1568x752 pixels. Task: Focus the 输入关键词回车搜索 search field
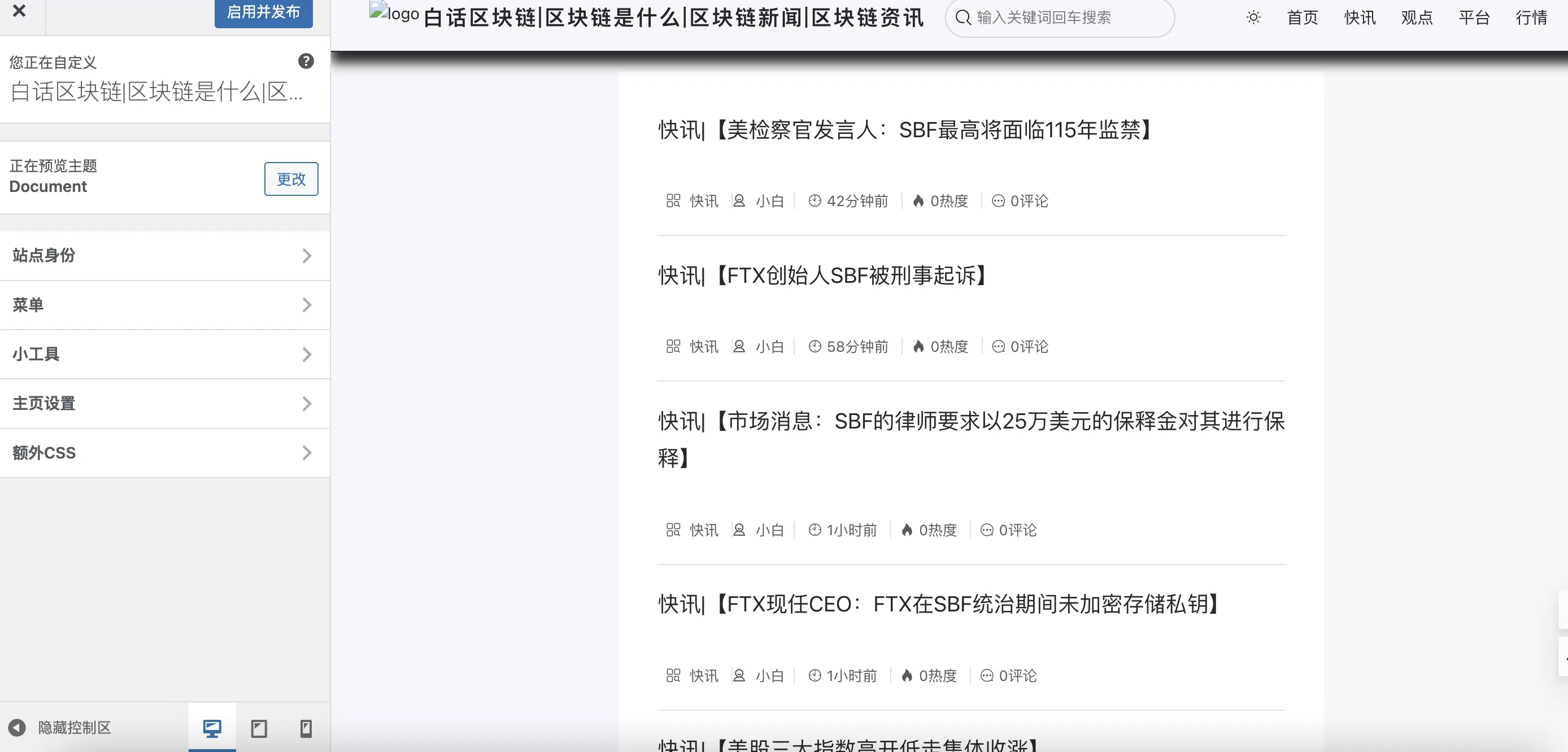(1060, 18)
